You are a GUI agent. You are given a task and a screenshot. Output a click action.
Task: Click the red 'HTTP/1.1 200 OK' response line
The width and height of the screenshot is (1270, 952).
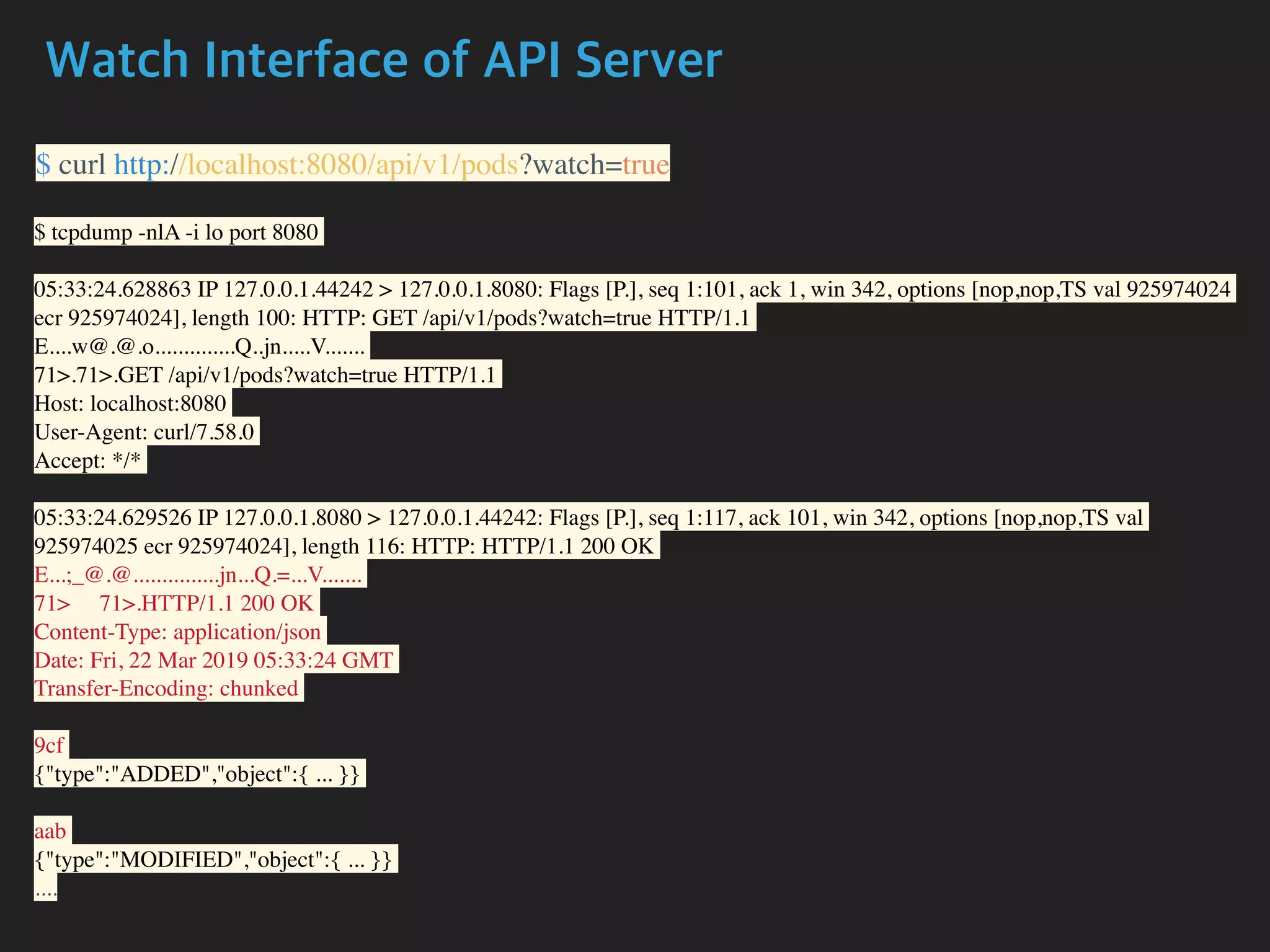click(227, 603)
